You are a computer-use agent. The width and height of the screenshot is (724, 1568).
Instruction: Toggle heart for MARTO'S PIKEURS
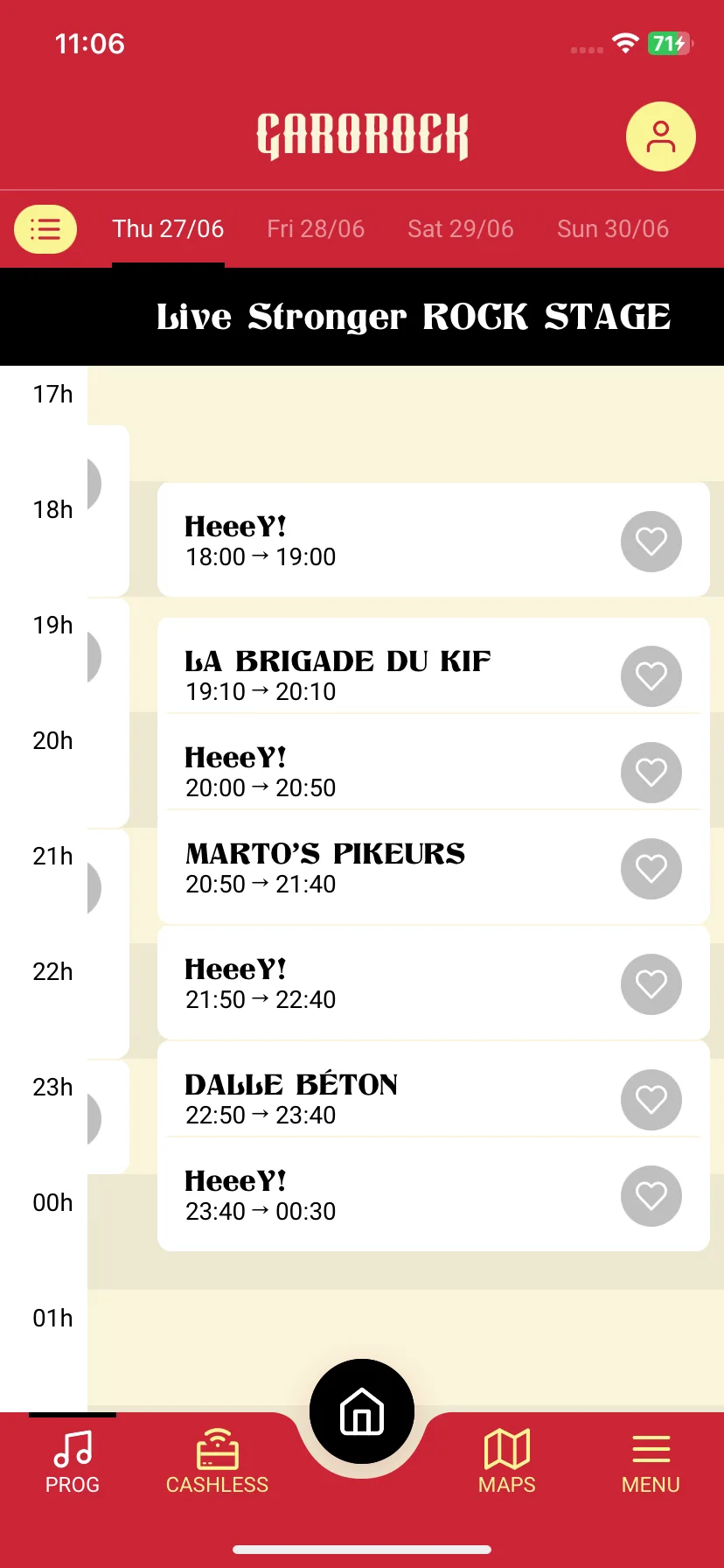click(651, 869)
